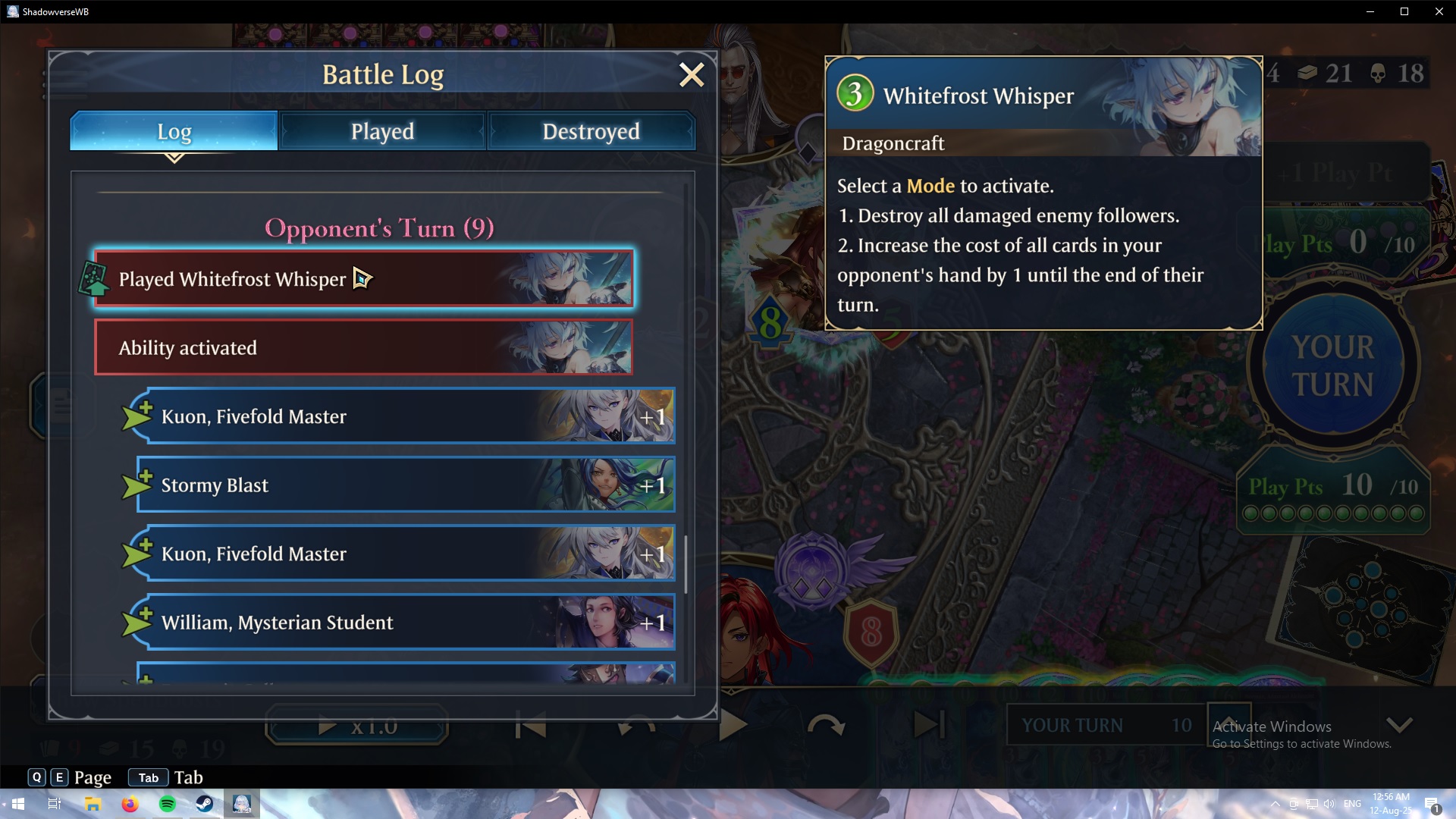This screenshot has width=1456, height=819.
Task: Click the skip-to-next-turn replay icon
Action: (929, 725)
